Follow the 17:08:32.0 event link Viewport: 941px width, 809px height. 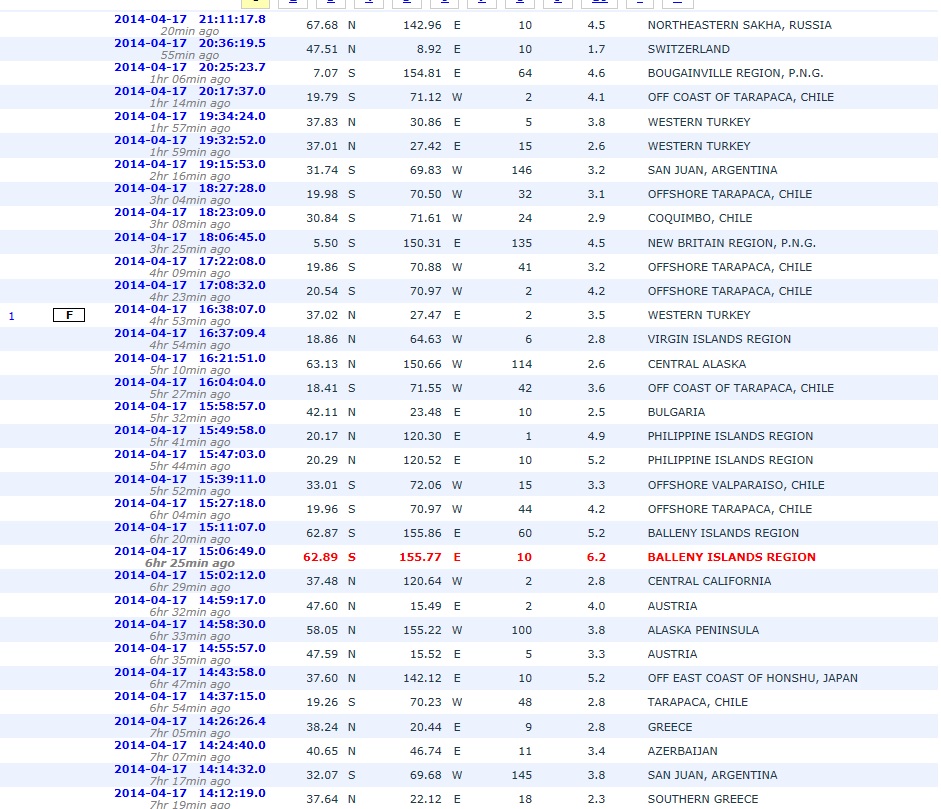point(190,286)
